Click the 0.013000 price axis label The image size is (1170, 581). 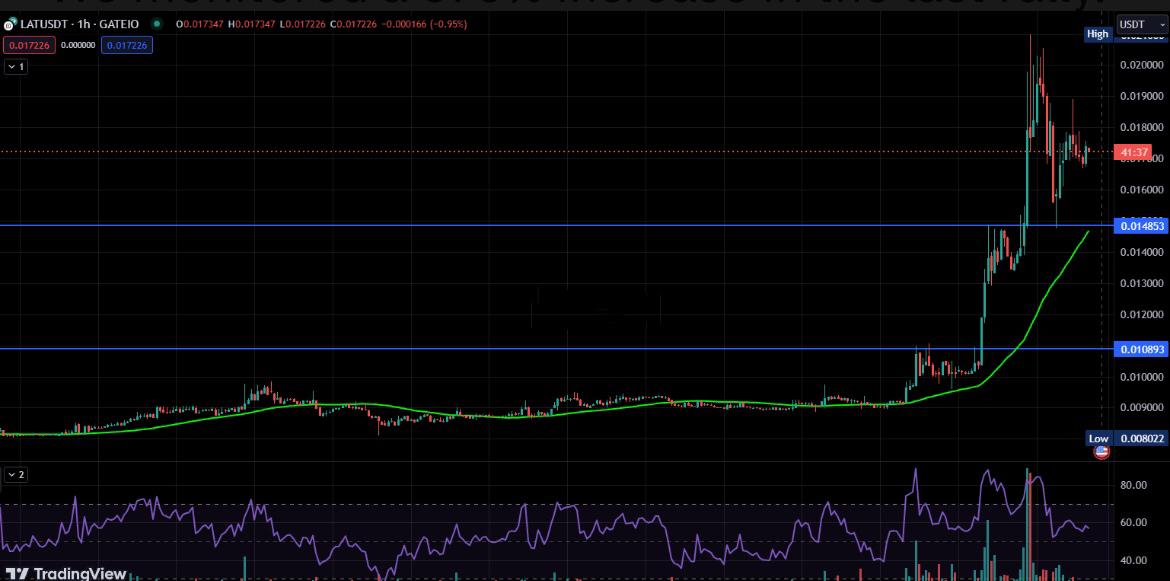pyautogui.click(x=1141, y=283)
